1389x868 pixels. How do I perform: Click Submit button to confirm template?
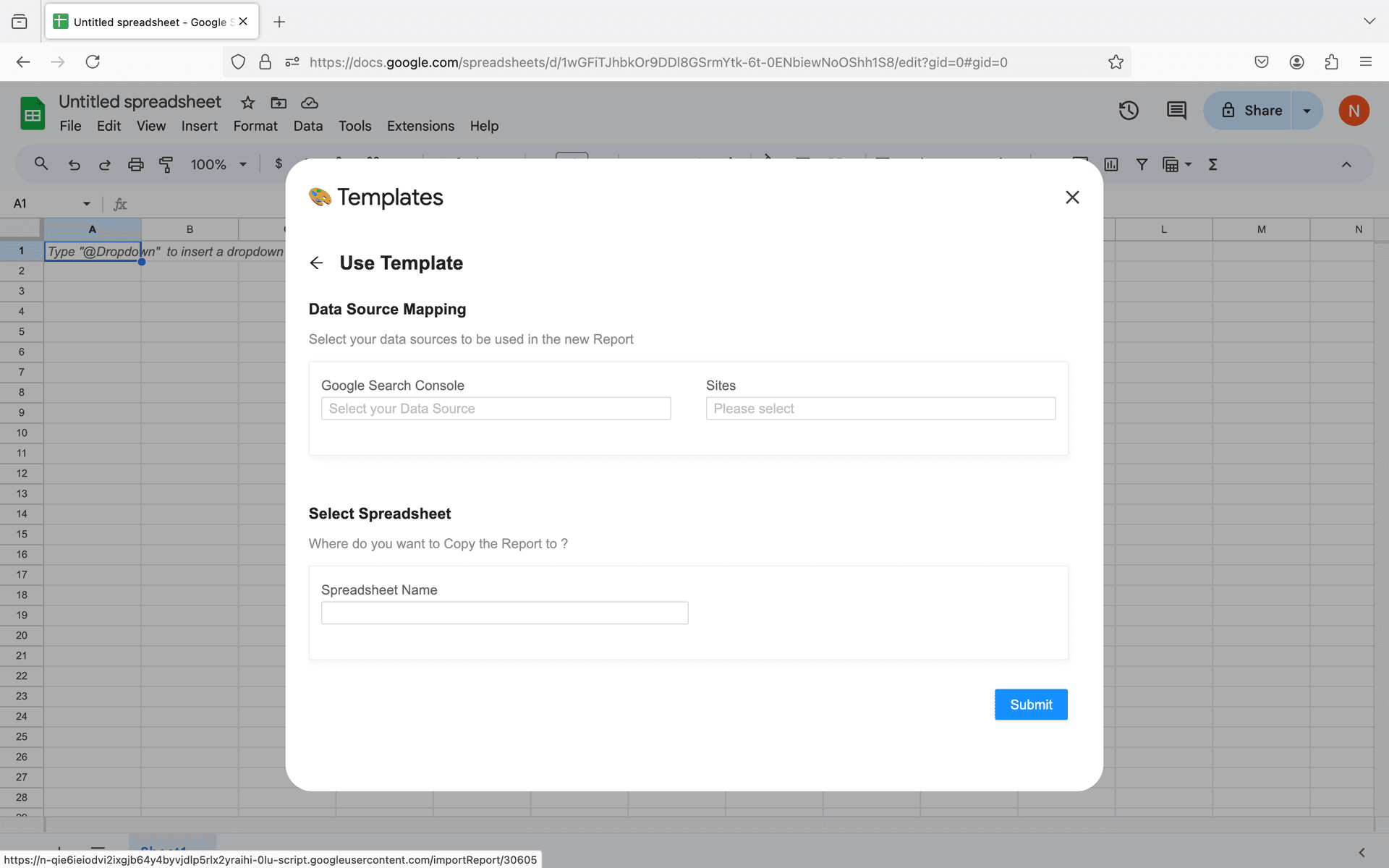1031,704
